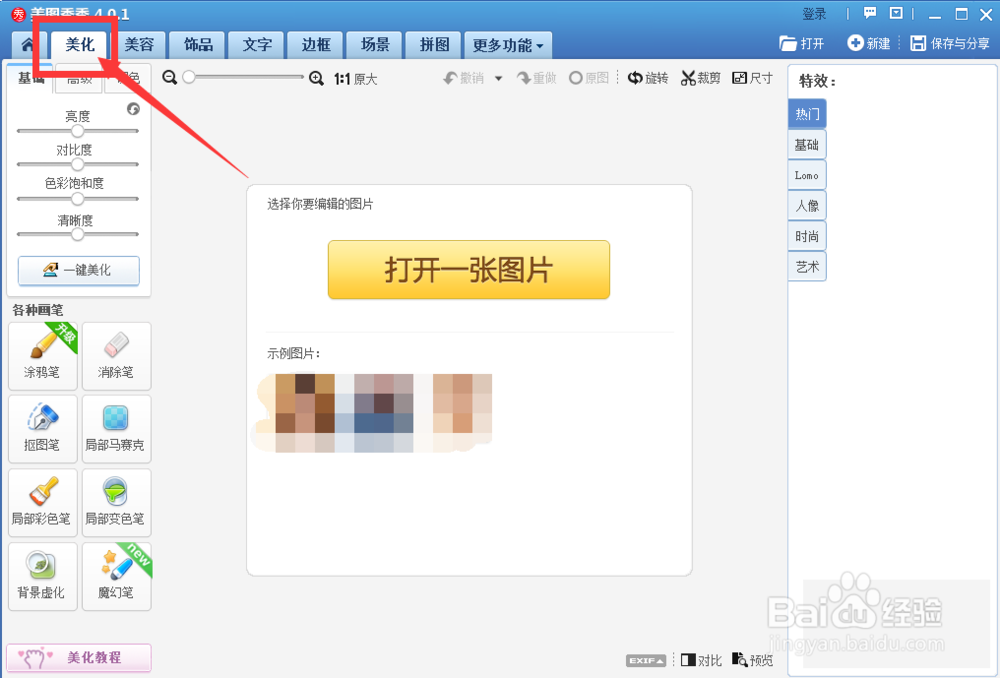Toggle the 对比 compare view
The height and width of the screenshot is (678, 1000).
point(701,660)
